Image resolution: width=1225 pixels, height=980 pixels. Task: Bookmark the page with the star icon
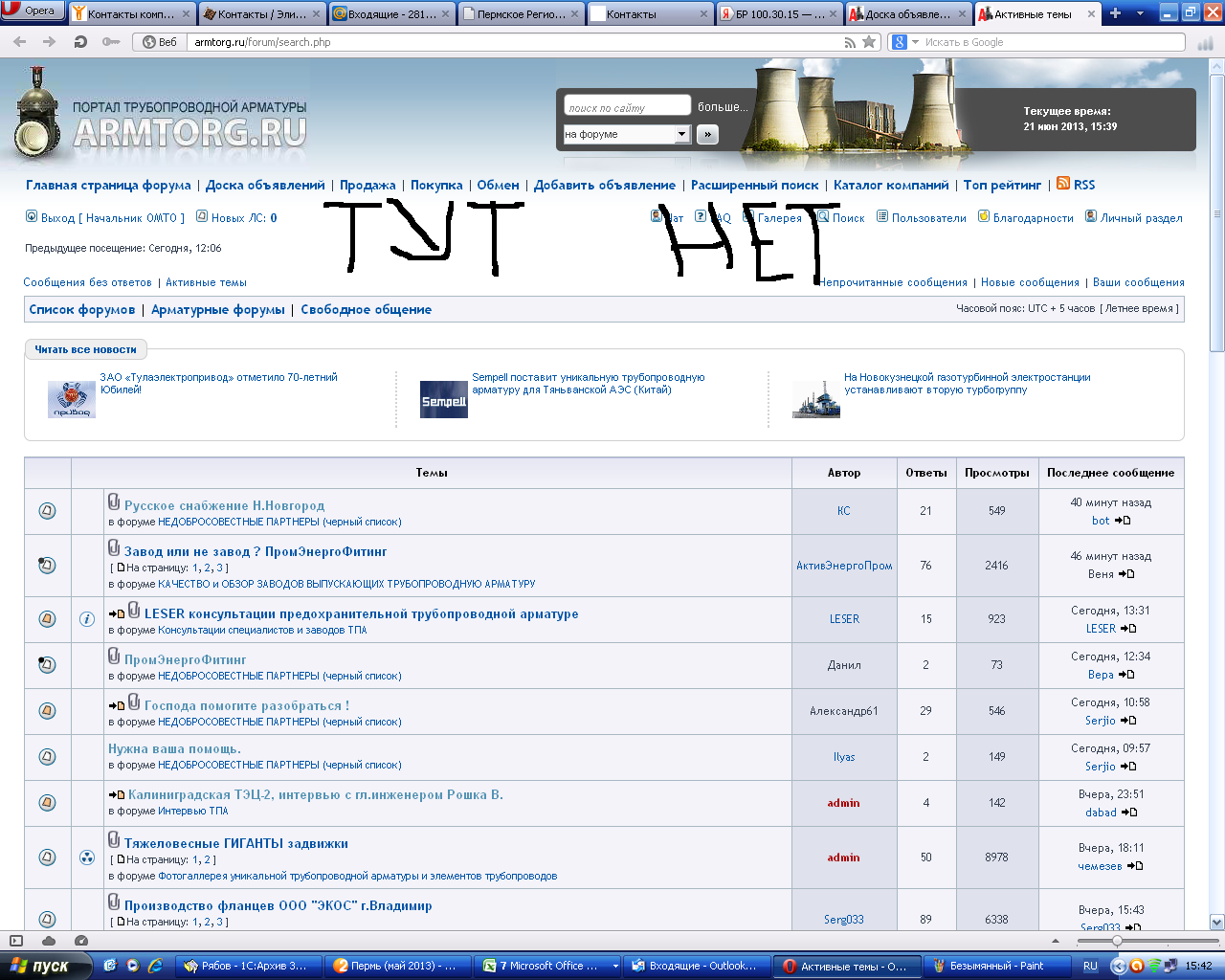869,42
